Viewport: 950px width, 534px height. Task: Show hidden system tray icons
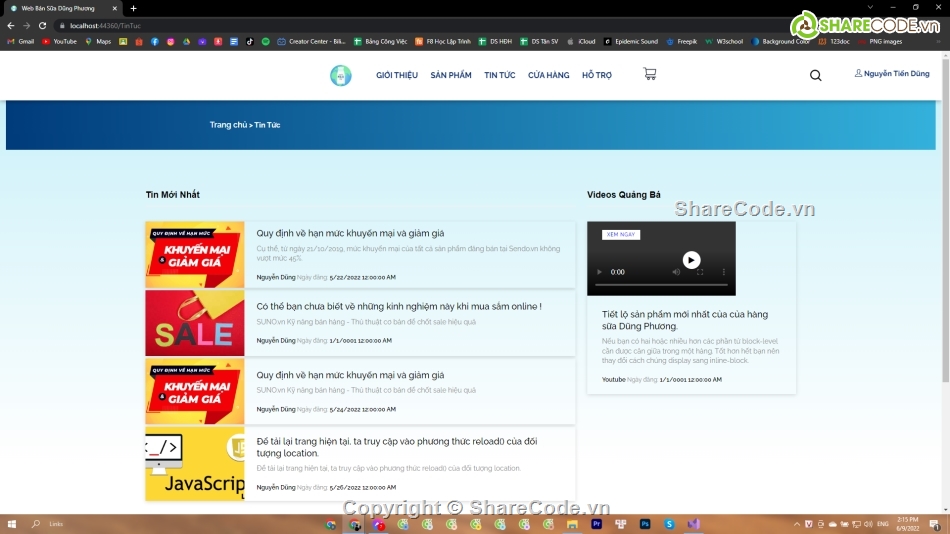coord(797,524)
